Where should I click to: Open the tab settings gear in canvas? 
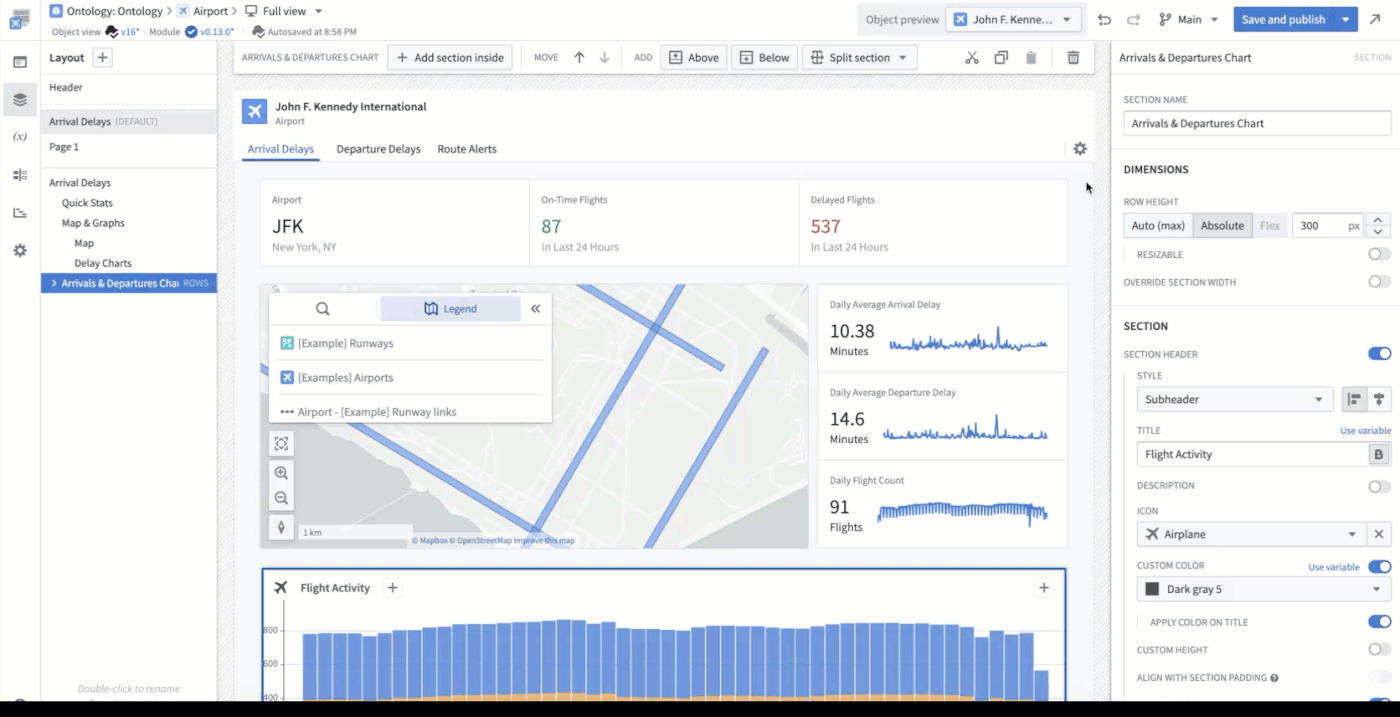1080,149
